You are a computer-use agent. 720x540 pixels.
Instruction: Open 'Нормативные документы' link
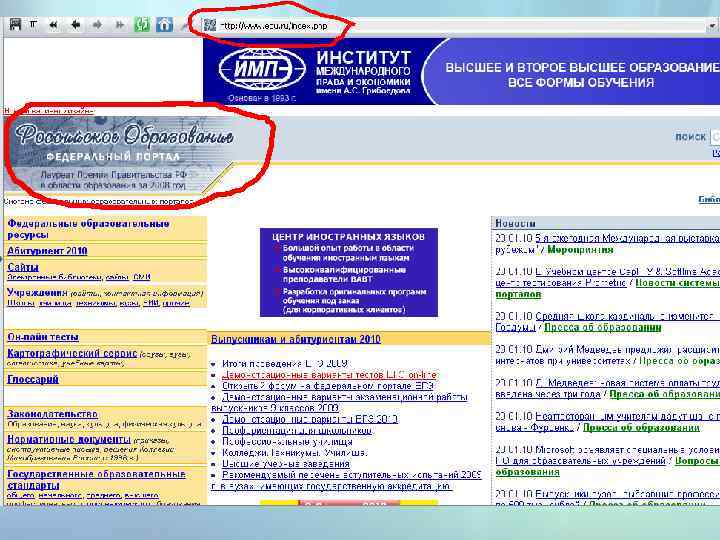point(69,439)
